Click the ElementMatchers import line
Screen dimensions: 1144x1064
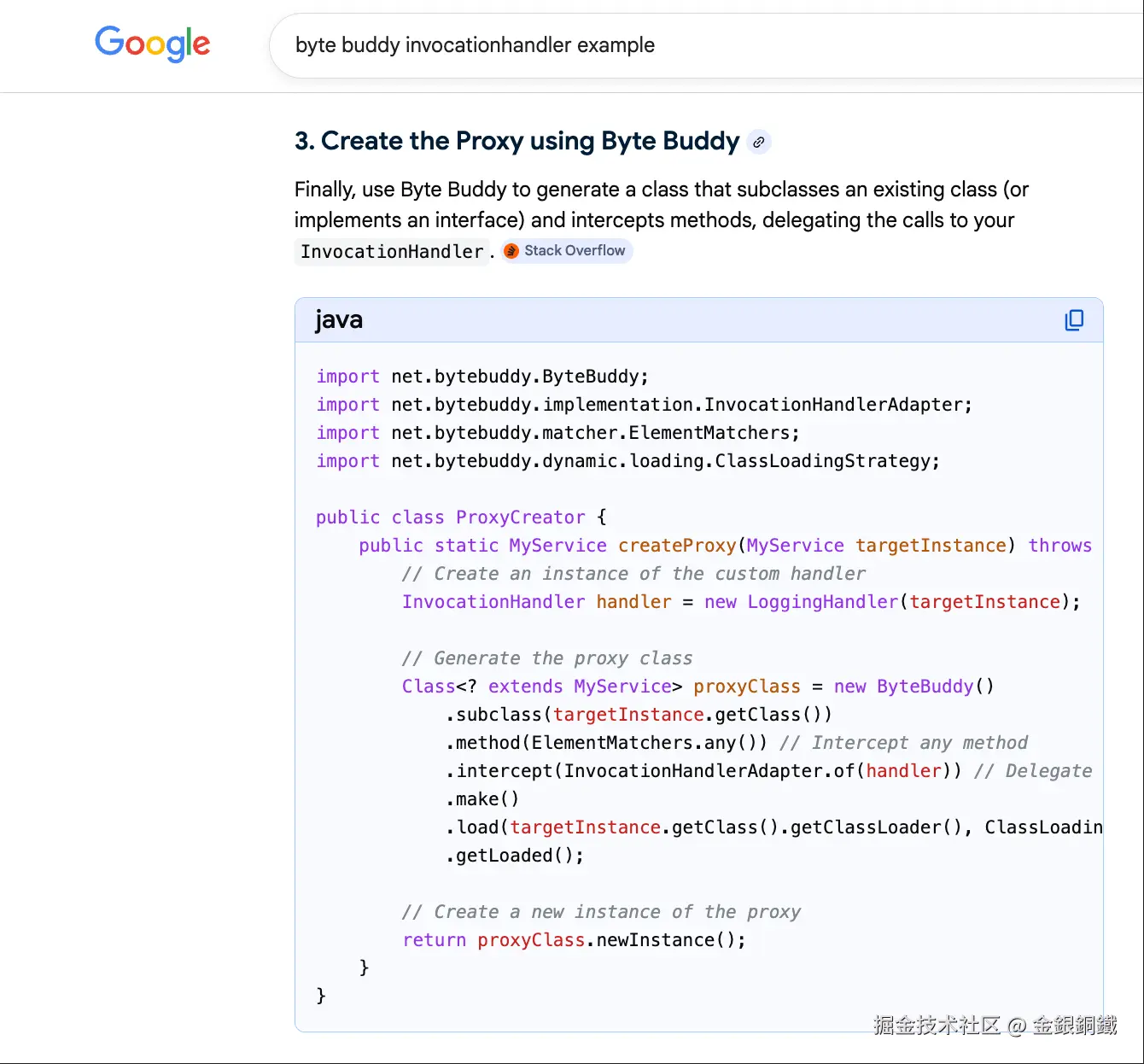pos(557,433)
